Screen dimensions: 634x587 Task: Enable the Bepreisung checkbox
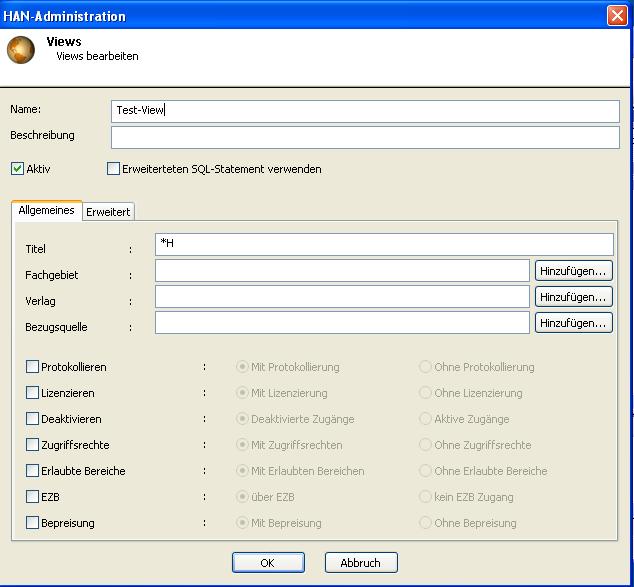coord(32,523)
